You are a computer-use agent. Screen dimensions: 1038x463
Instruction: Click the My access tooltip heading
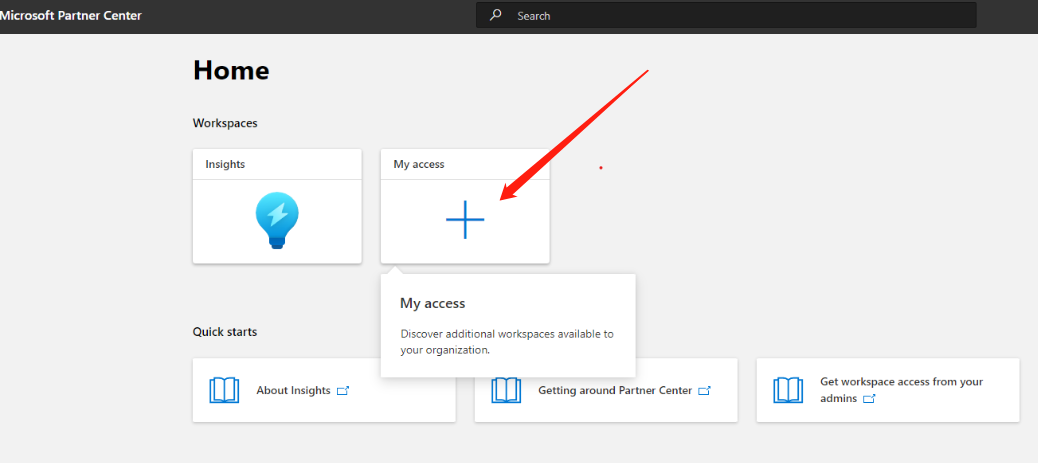click(433, 303)
